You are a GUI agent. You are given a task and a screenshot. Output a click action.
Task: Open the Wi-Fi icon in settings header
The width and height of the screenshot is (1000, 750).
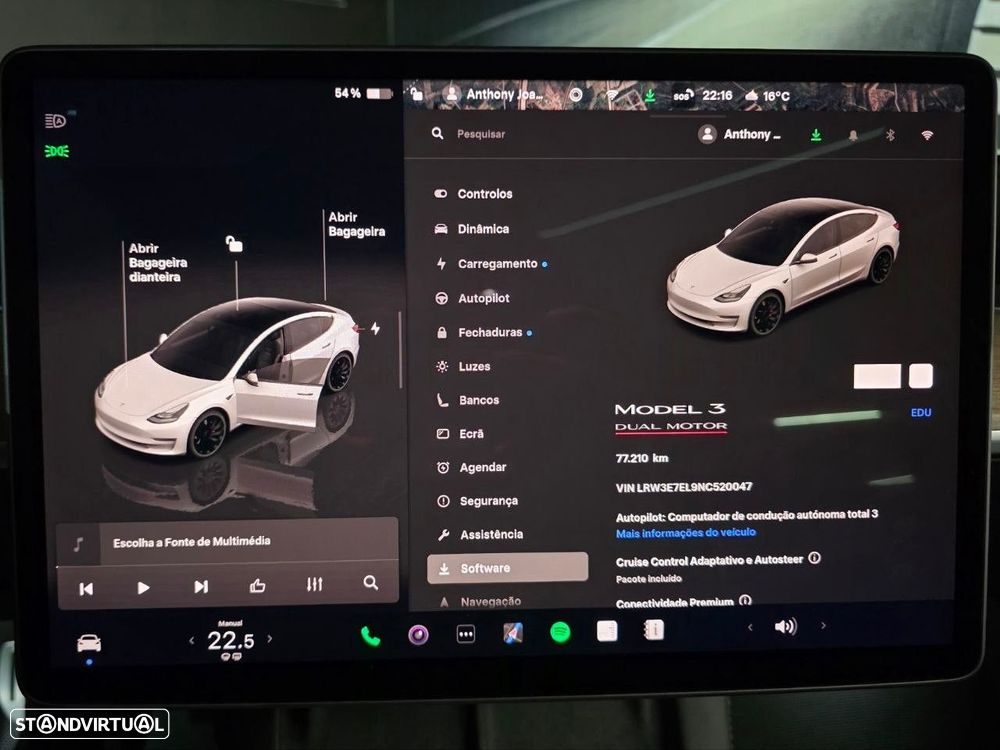point(927,135)
